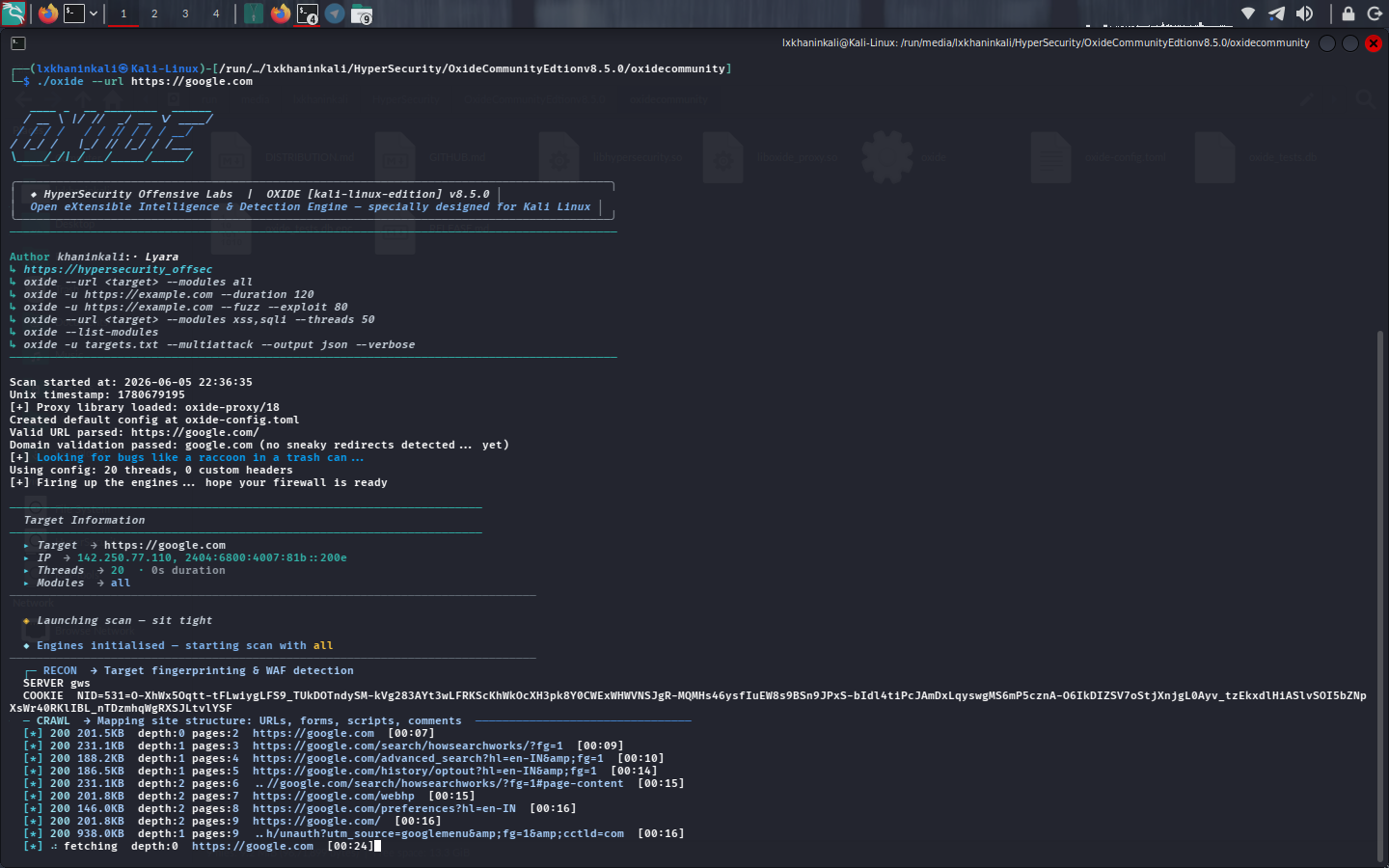Click 'RECON' fingerprinting section label
This screenshot has height=868, width=1389.
pos(60,671)
